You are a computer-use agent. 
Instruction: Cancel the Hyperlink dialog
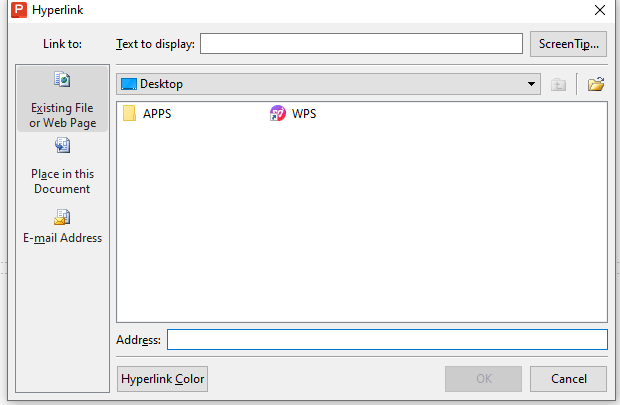click(568, 379)
